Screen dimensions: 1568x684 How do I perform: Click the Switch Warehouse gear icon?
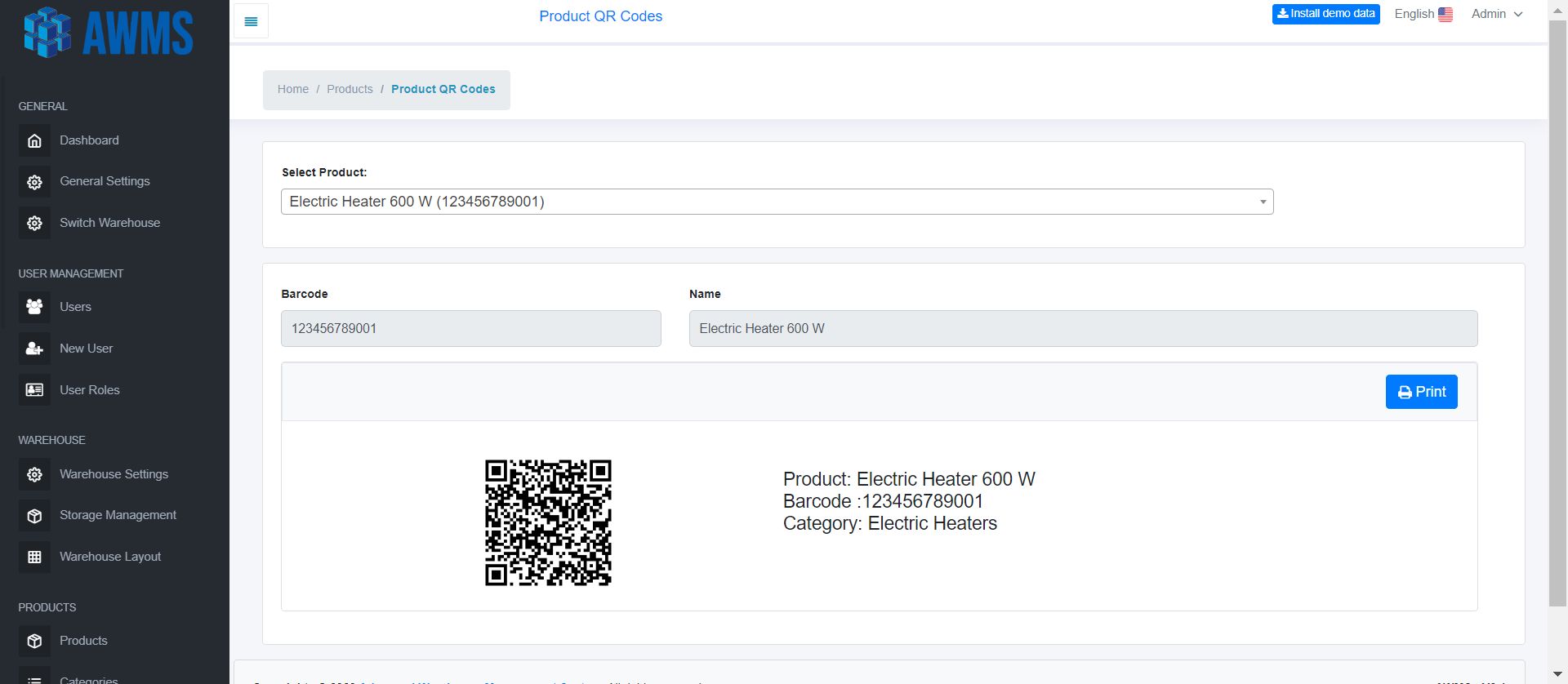(x=34, y=223)
